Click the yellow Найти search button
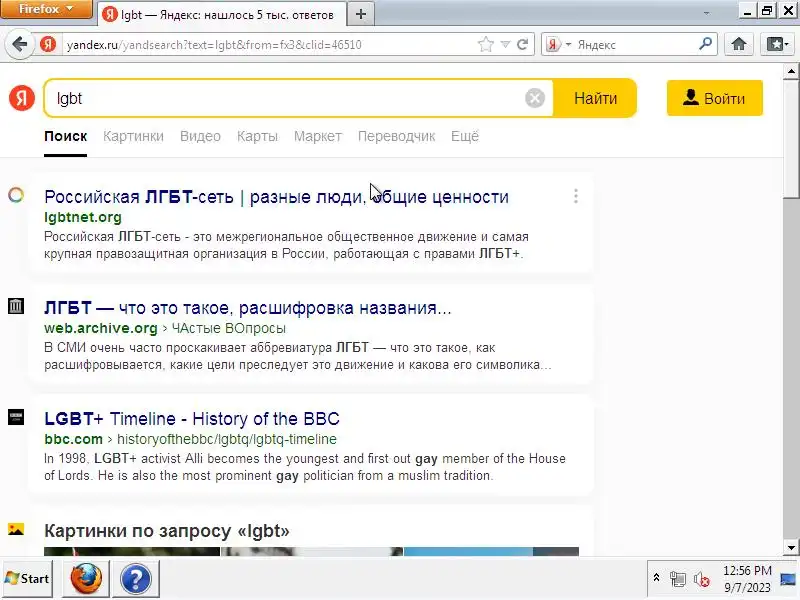Image resolution: width=800 pixels, height=600 pixels. tap(595, 98)
